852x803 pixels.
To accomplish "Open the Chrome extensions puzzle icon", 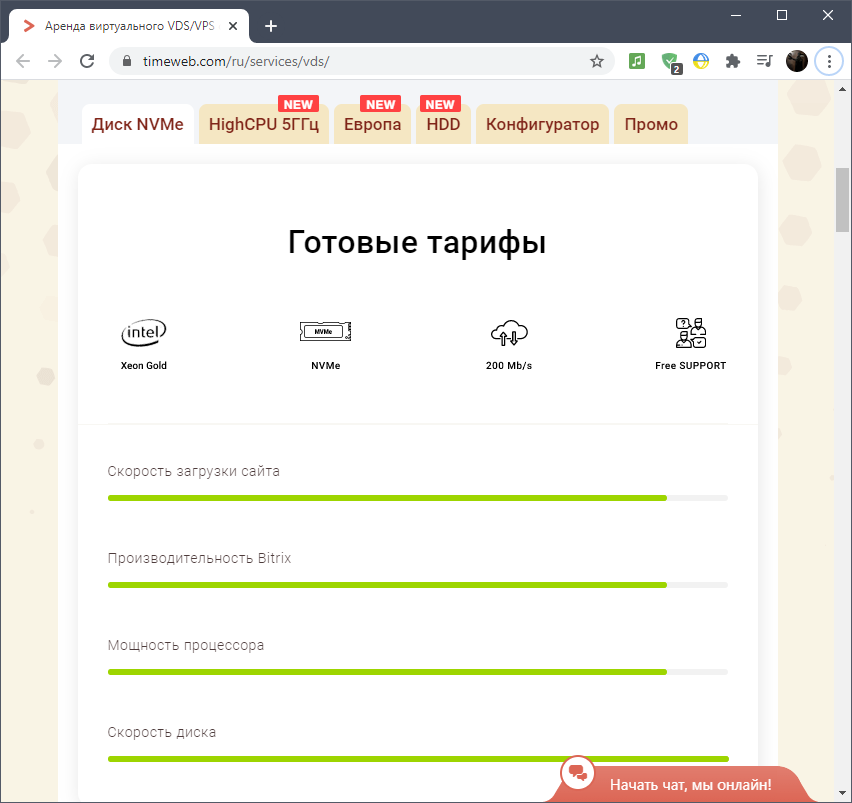I will (733, 61).
